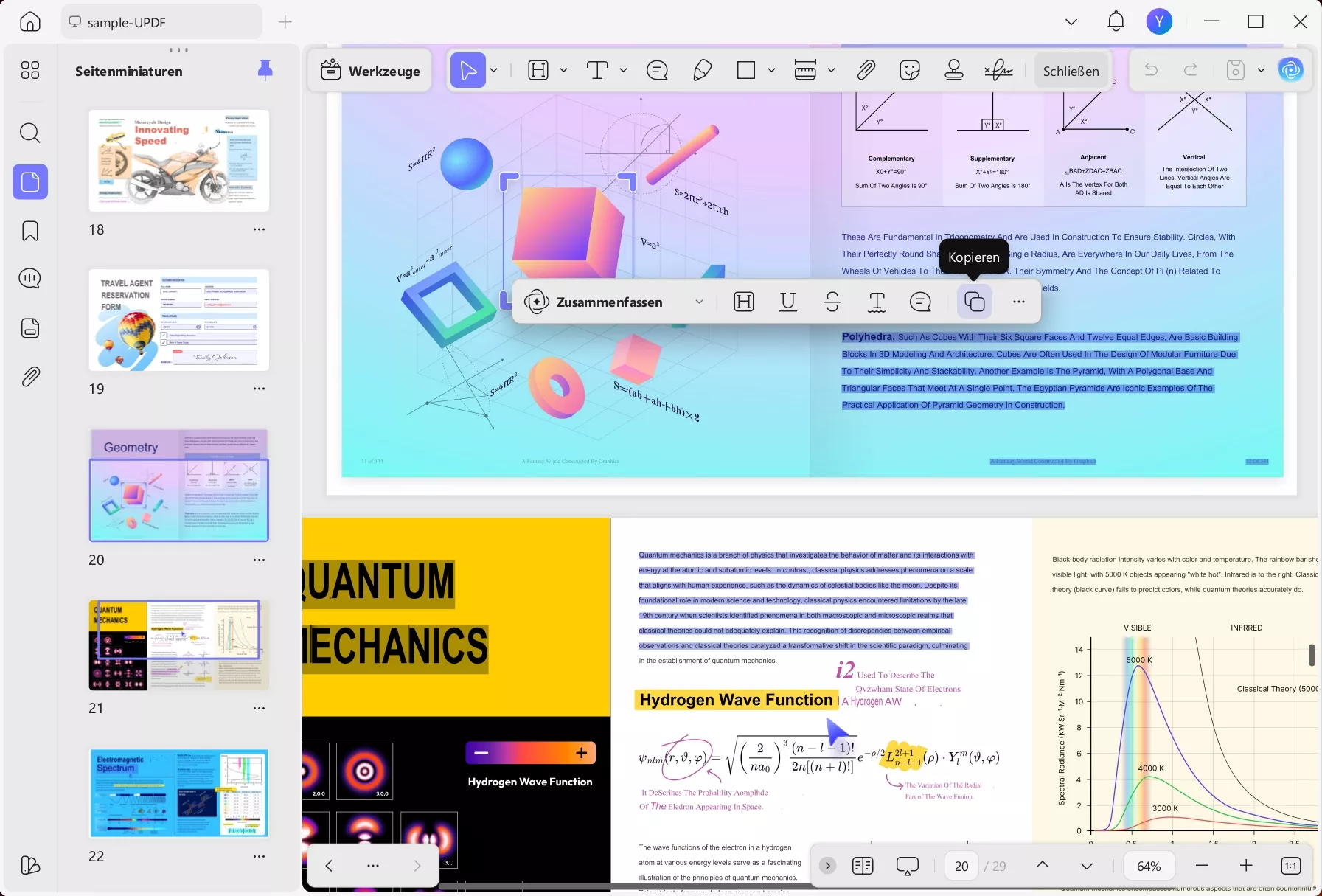The width and height of the screenshot is (1322, 896).
Task: Open the search panel in sidebar
Action: click(30, 133)
